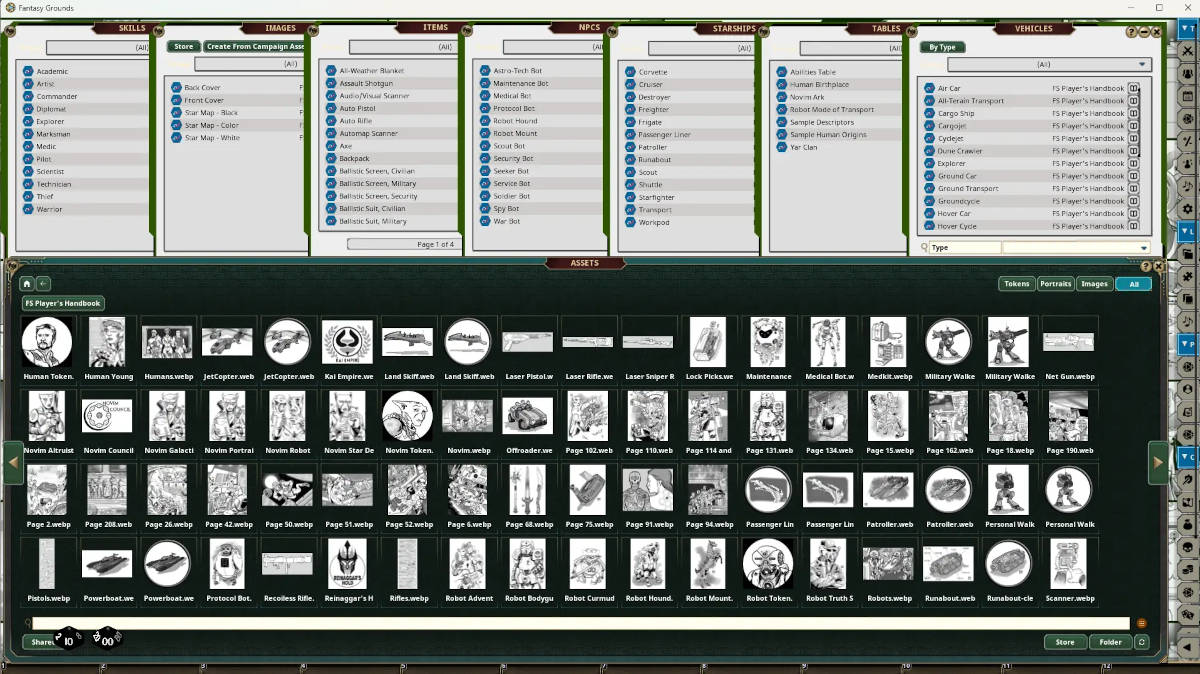Go to previous page of assets

coord(14,462)
